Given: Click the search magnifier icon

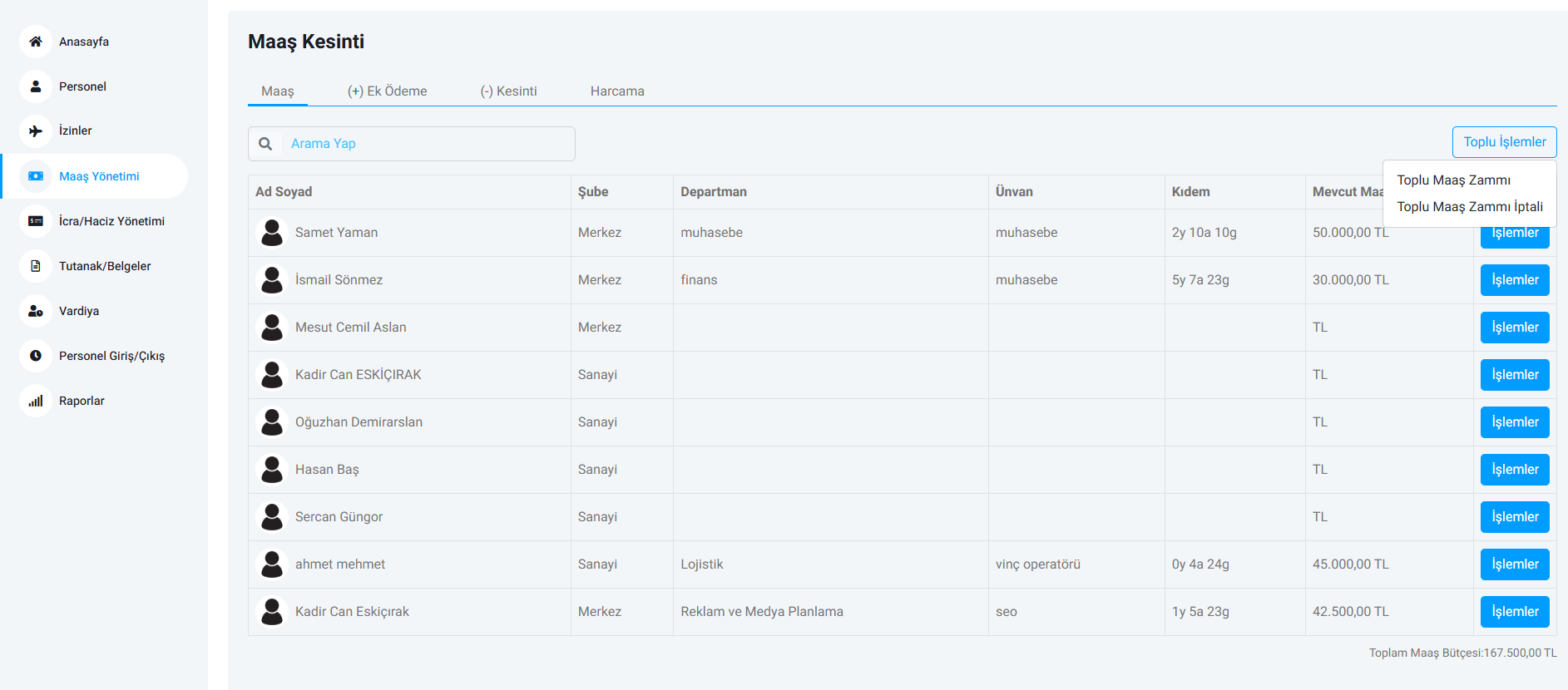Looking at the screenshot, I should coord(265,144).
